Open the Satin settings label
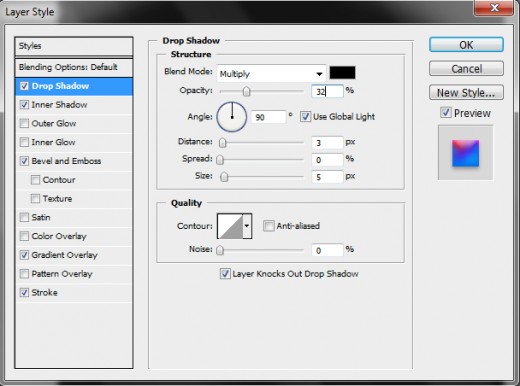Image resolution: width=520 pixels, height=386 pixels. [41, 217]
